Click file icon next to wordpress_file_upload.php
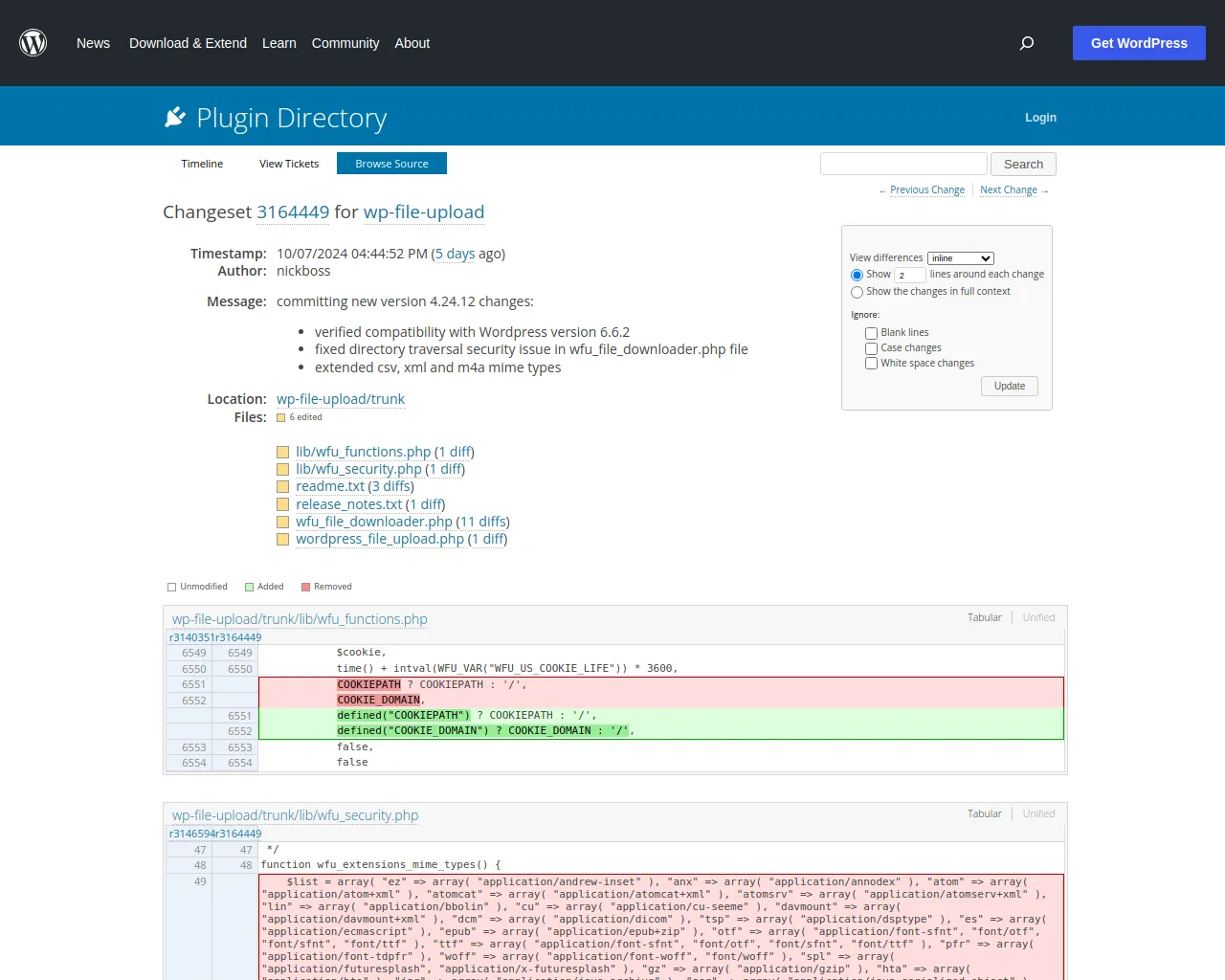1225x980 pixels. 282,539
